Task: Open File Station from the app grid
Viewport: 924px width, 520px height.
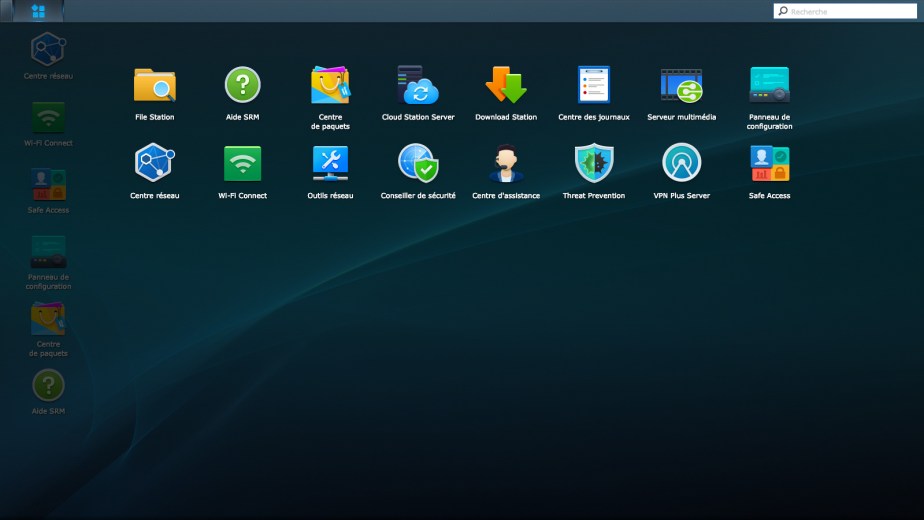Action: point(154,86)
